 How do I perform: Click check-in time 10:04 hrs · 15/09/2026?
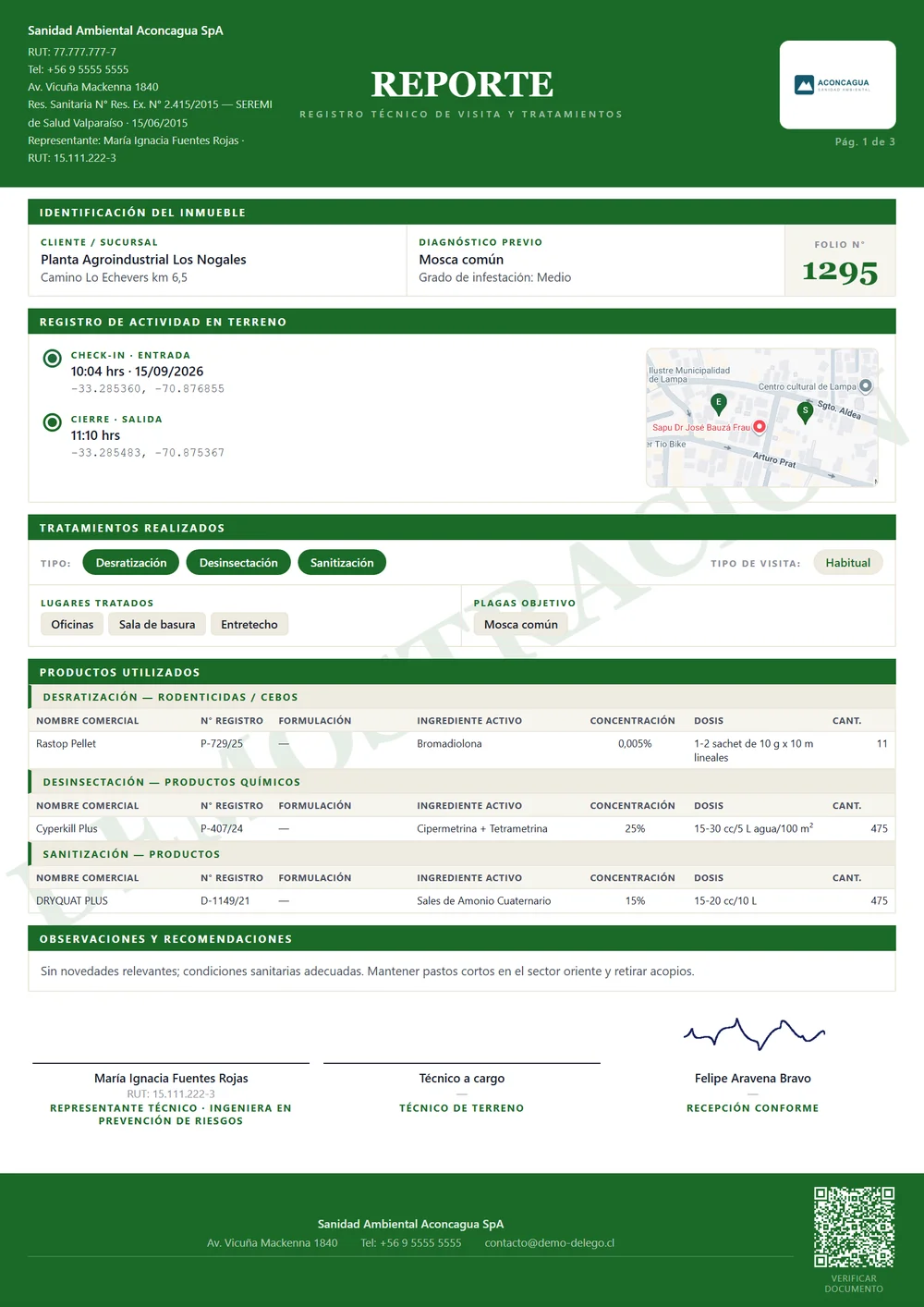(137, 372)
